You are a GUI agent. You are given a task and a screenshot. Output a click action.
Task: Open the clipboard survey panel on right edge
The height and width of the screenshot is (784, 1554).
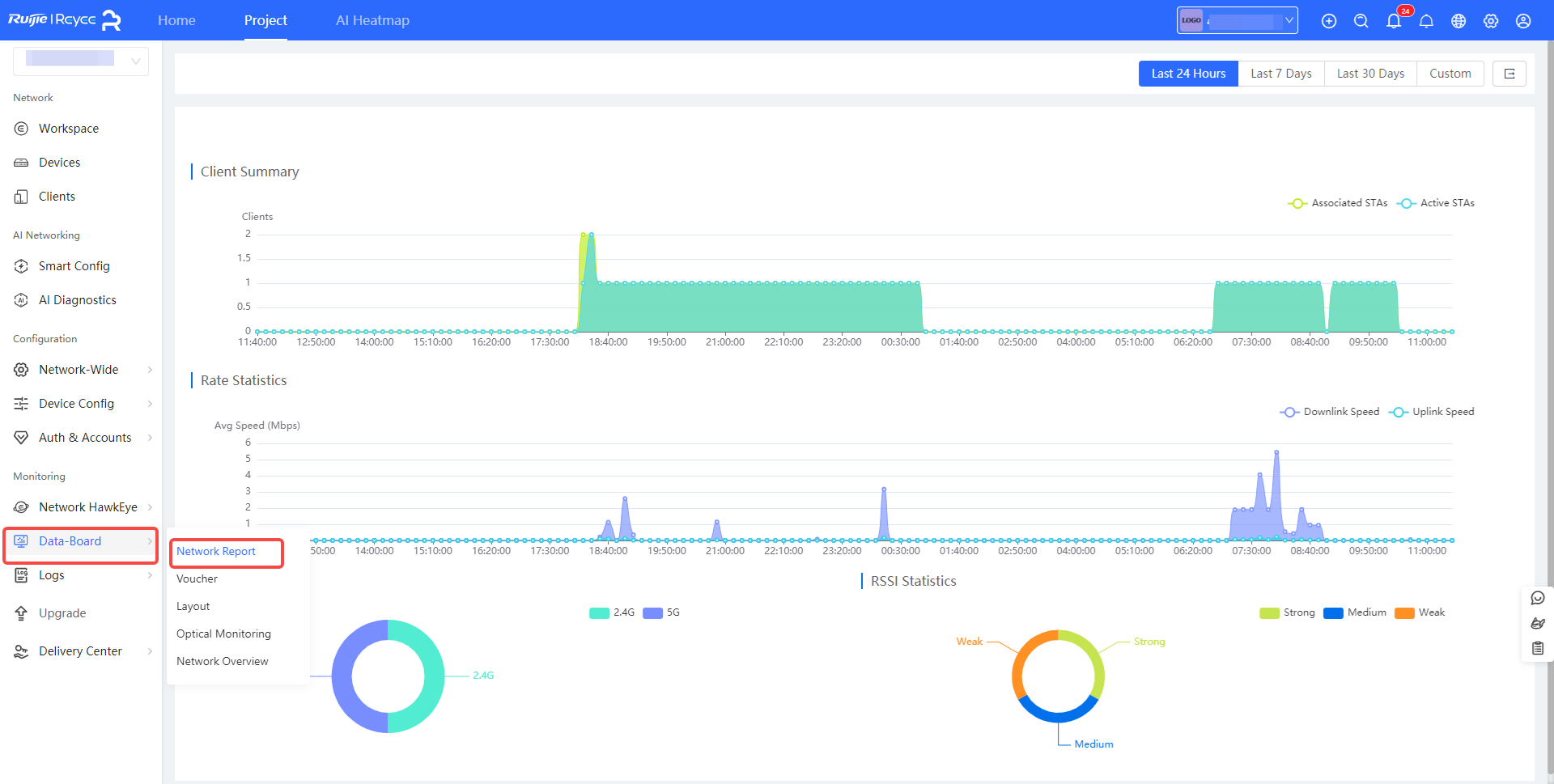coord(1538,648)
